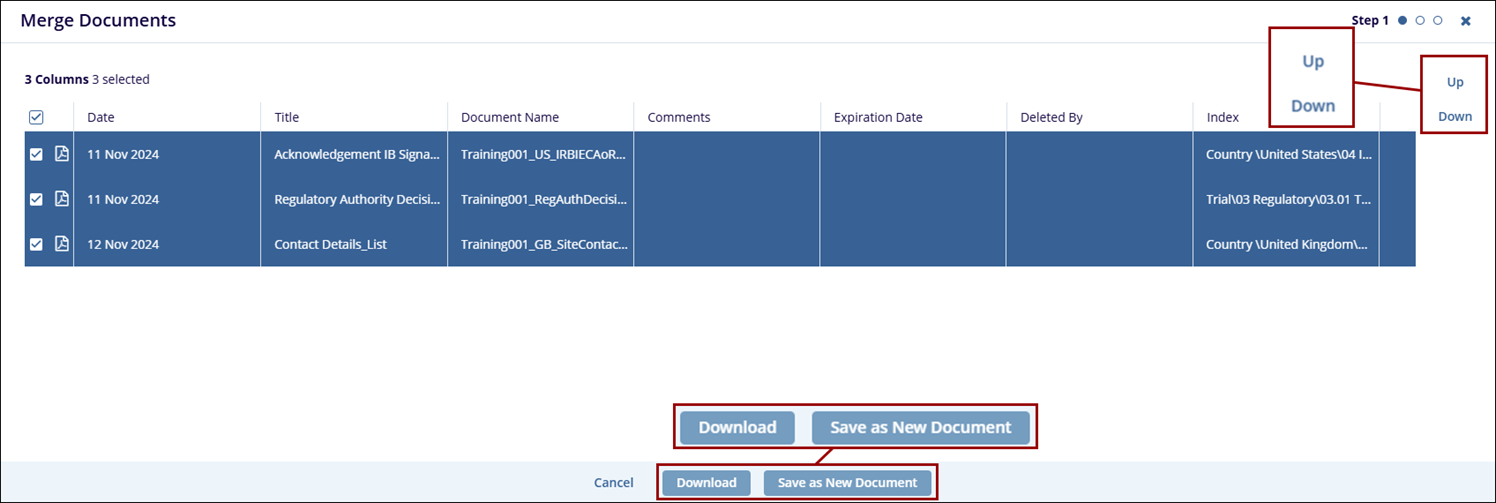Image resolution: width=1496 pixels, height=503 pixels.
Task: Click the Index column header
Action: pyautogui.click(x=1222, y=117)
